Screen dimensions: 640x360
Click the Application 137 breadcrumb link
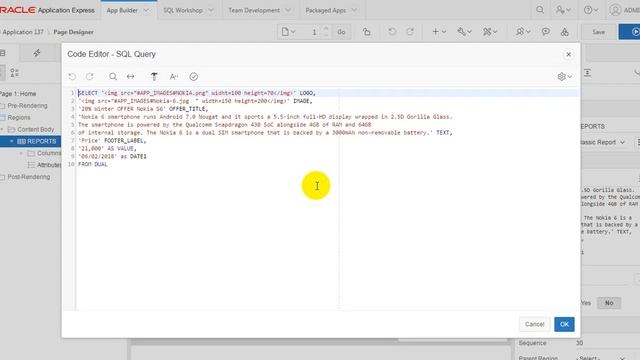(23, 32)
